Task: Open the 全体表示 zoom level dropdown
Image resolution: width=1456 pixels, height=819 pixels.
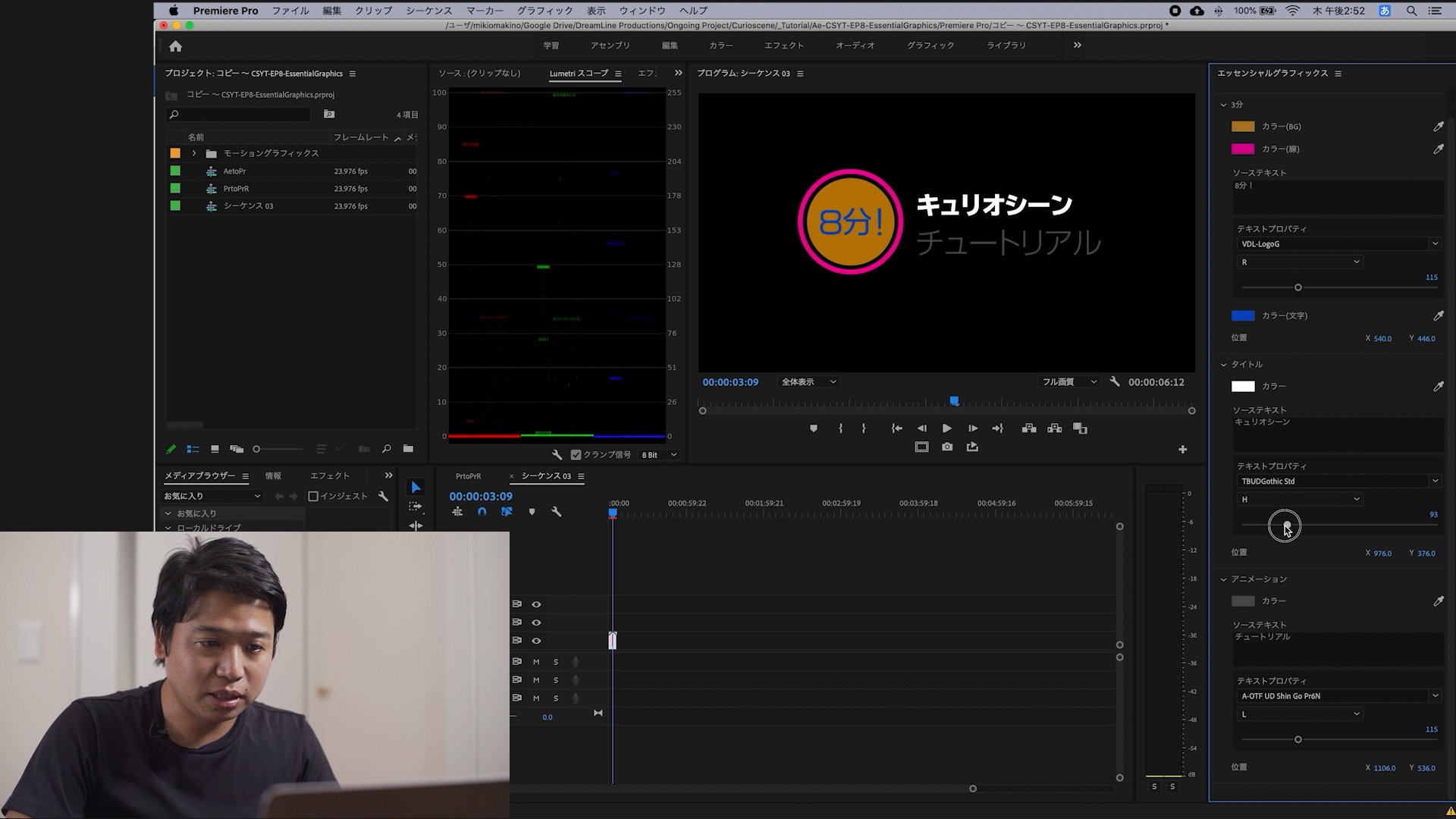Action: [x=808, y=382]
